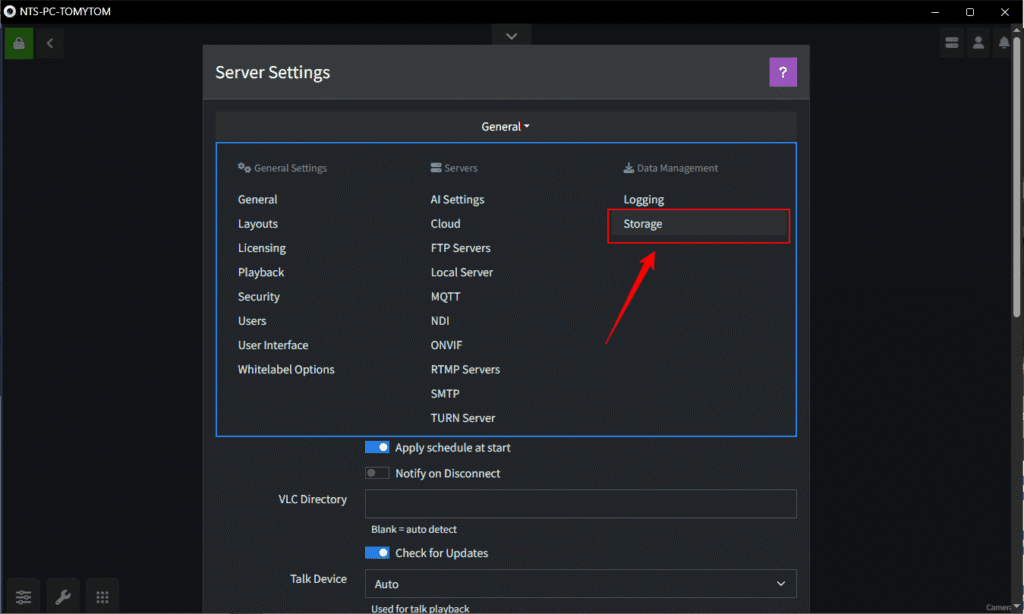This screenshot has height=614, width=1024.
Task: Open the user account icon
Action: 978,42
